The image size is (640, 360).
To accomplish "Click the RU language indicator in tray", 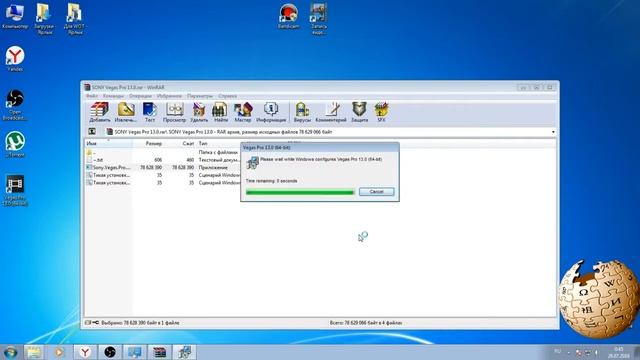I will (x=558, y=351).
